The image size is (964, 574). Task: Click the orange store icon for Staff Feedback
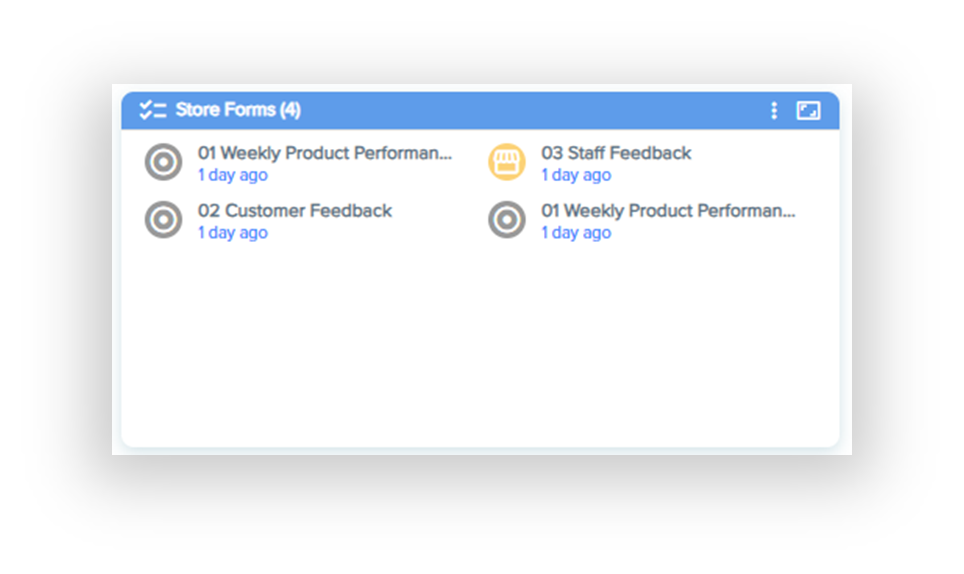pyautogui.click(x=507, y=162)
